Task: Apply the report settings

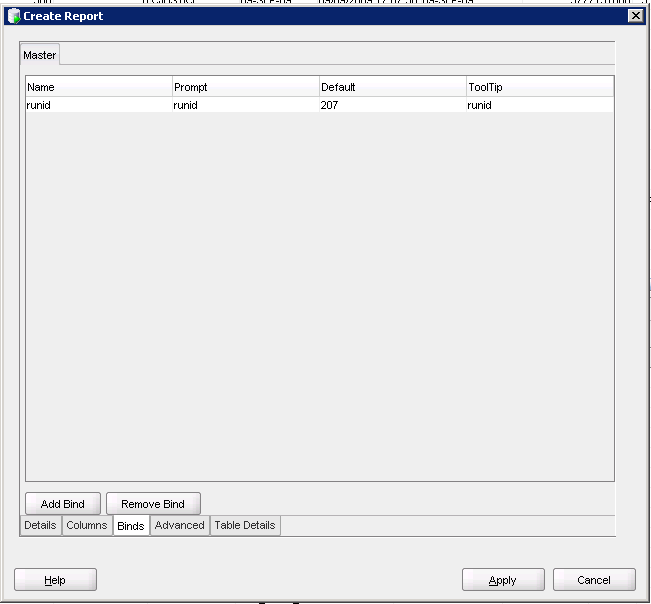Action: 503,580
